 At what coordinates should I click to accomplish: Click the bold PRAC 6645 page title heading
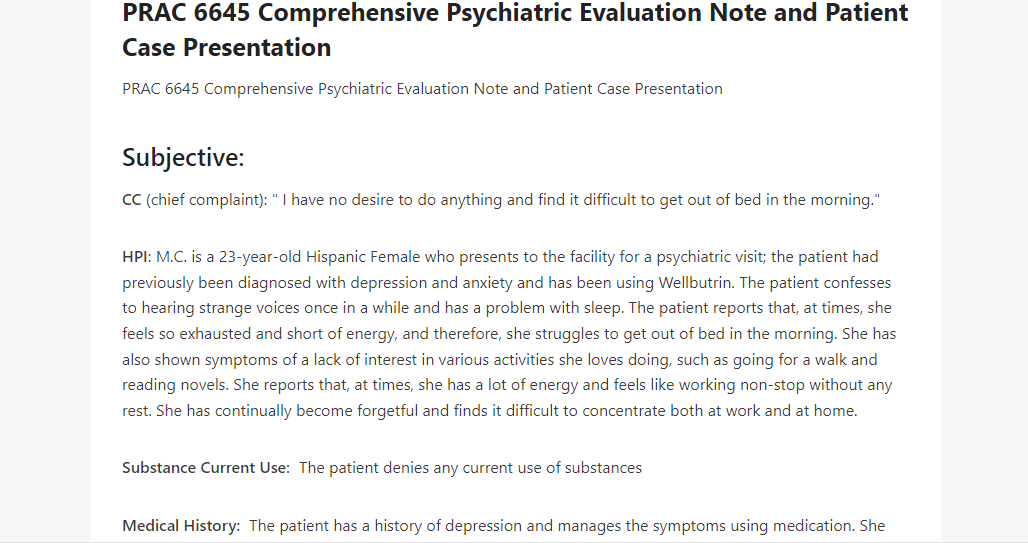(515, 30)
